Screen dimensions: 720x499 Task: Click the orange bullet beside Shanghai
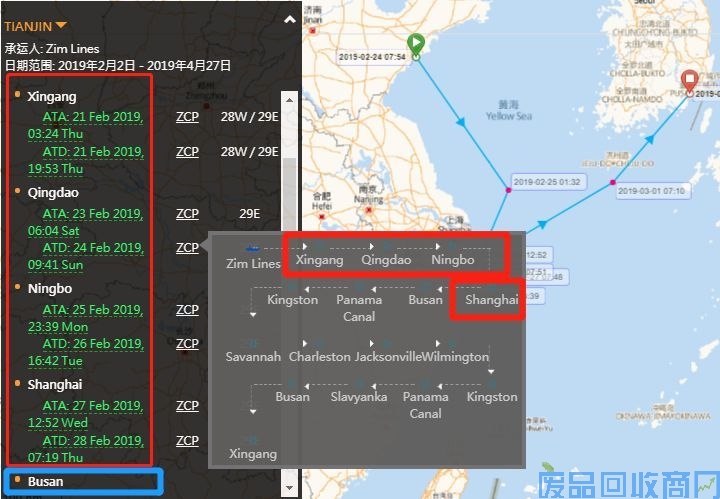click(x=17, y=384)
